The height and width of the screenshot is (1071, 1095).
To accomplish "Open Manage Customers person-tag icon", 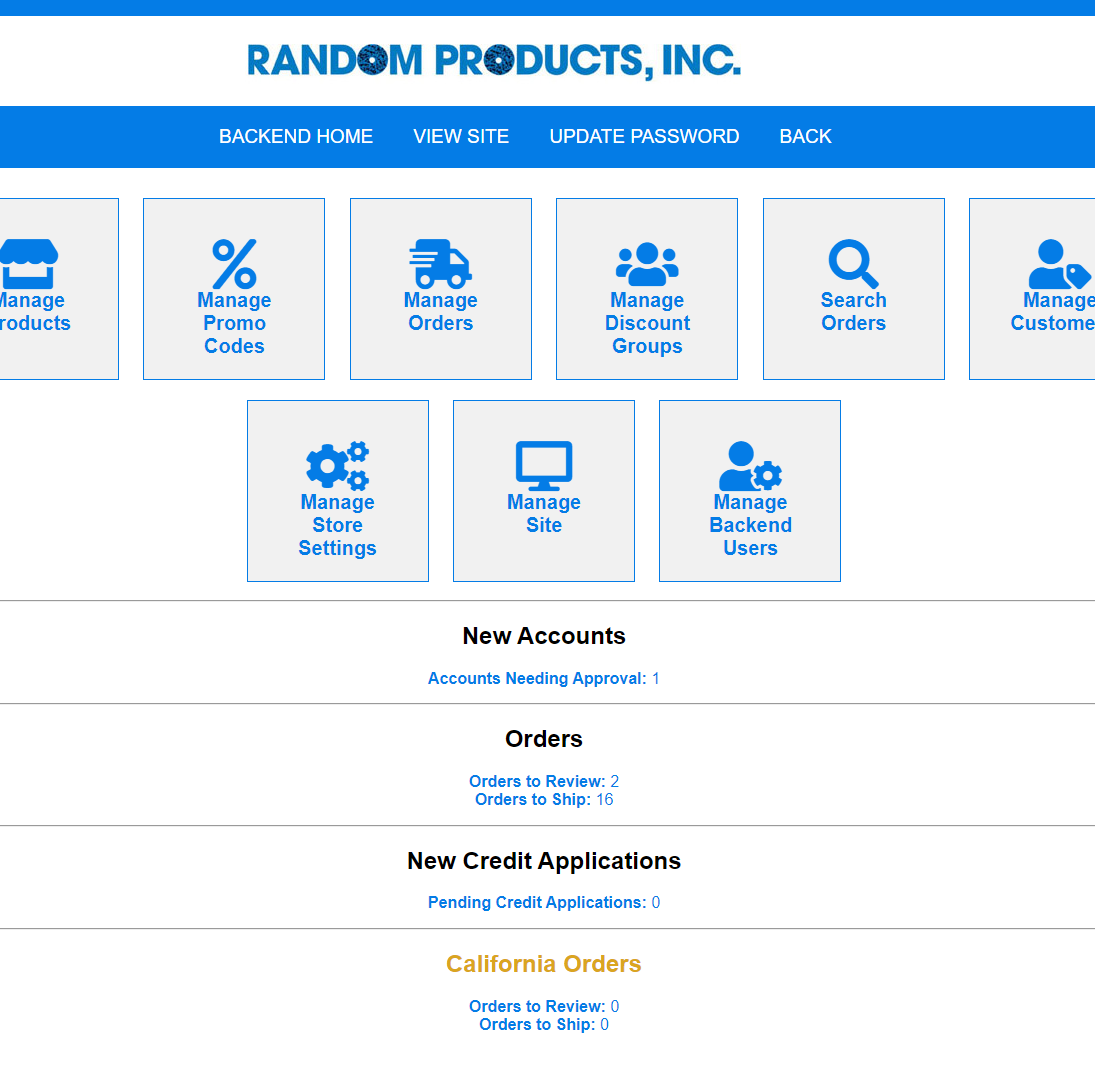I will point(1058,265).
